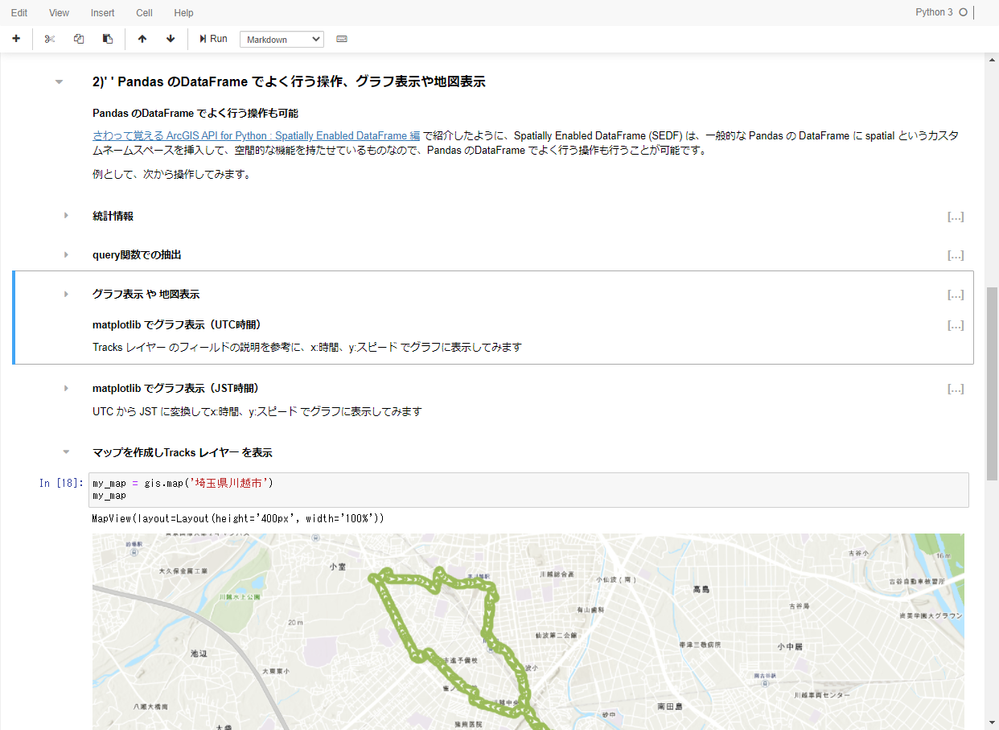
Task: Click the scrollbar down arrow
Action: point(992,724)
